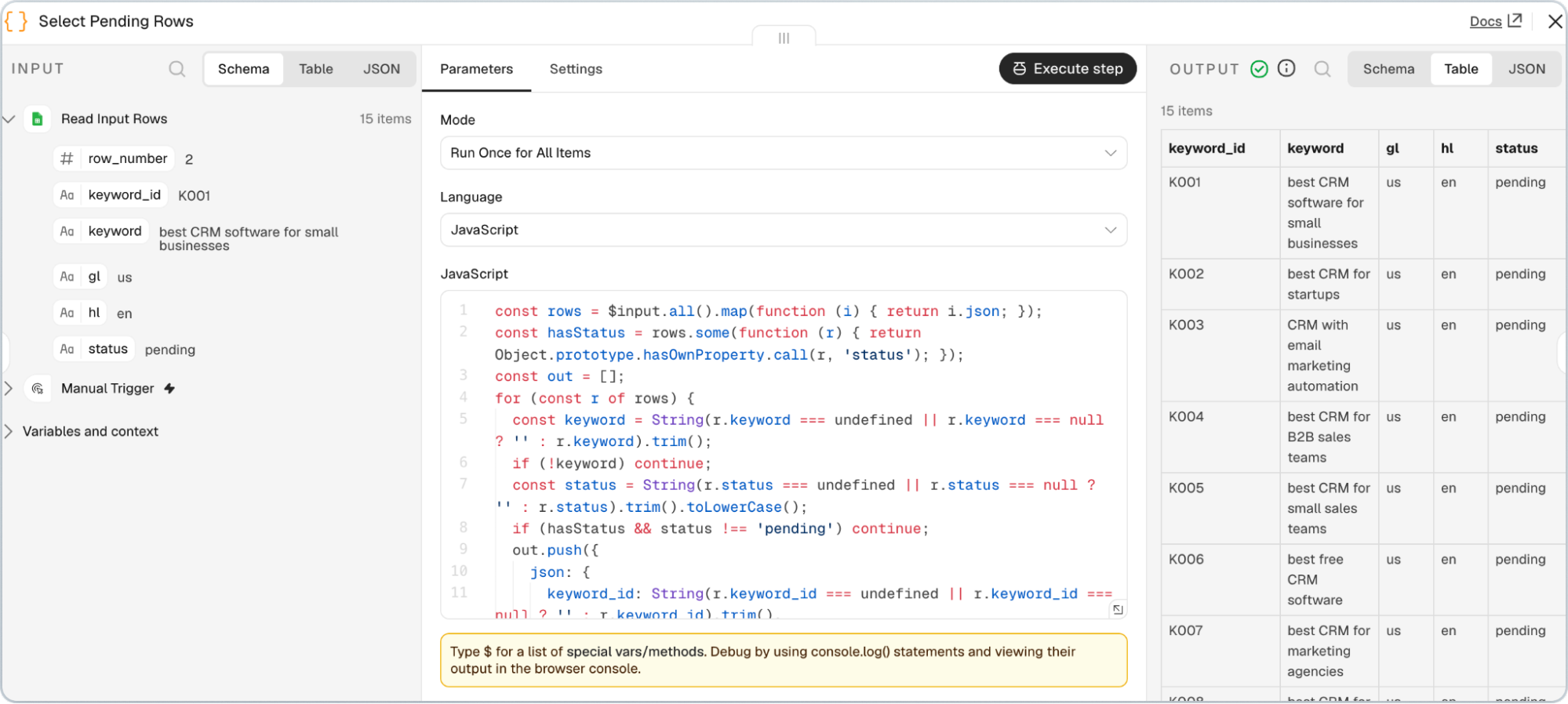Click the lightning bolt beside Manual Trigger
1568x704 pixels.
[x=169, y=388]
